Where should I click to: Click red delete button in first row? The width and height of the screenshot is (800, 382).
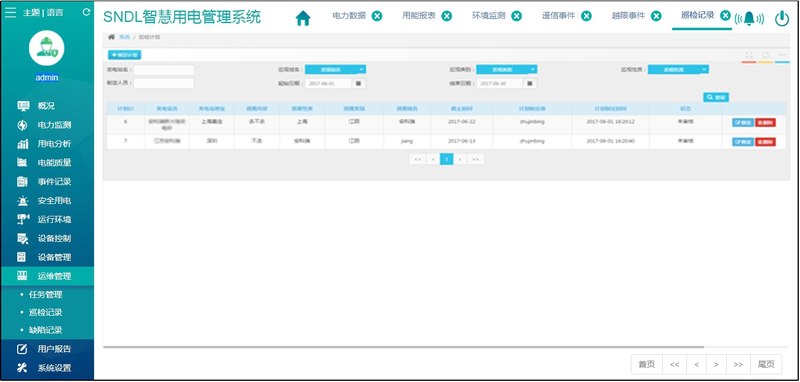765,122
